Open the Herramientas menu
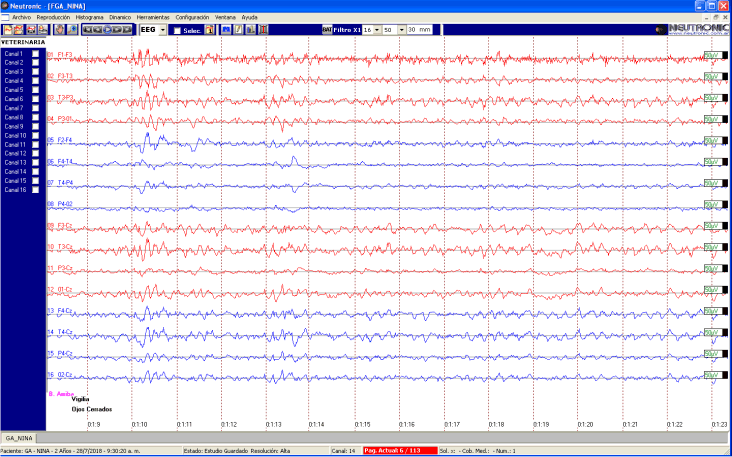This screenshot has width=732, height=457. 154,18
